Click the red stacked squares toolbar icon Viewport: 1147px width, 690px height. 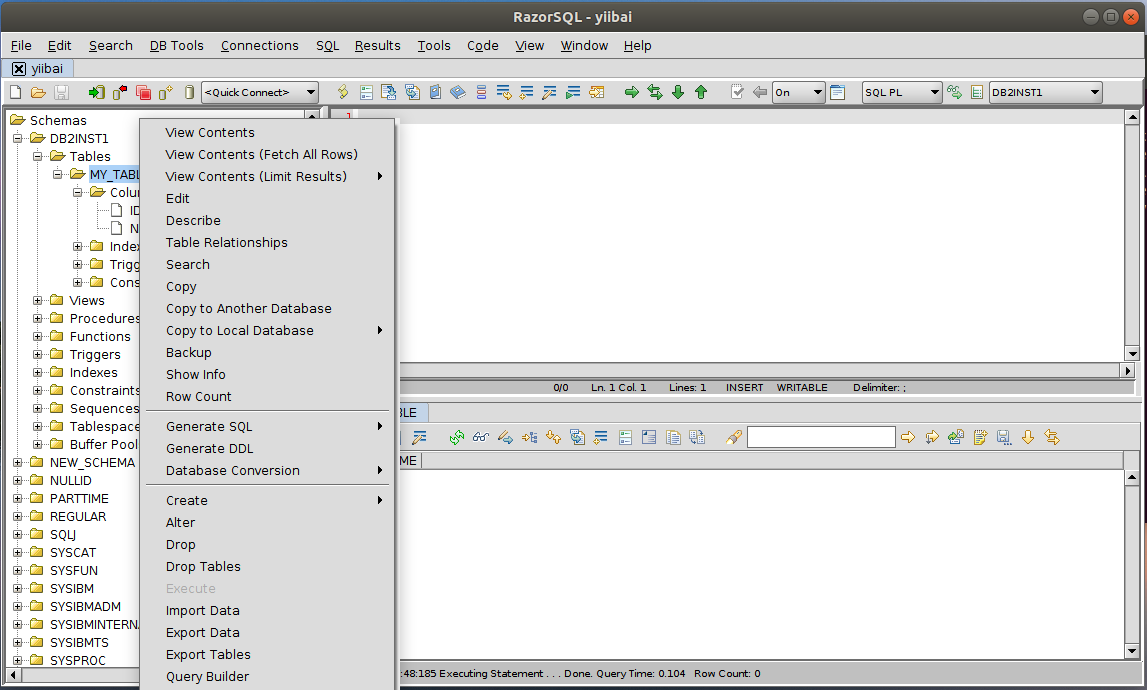pyautogui.click(x=143, y=92)
